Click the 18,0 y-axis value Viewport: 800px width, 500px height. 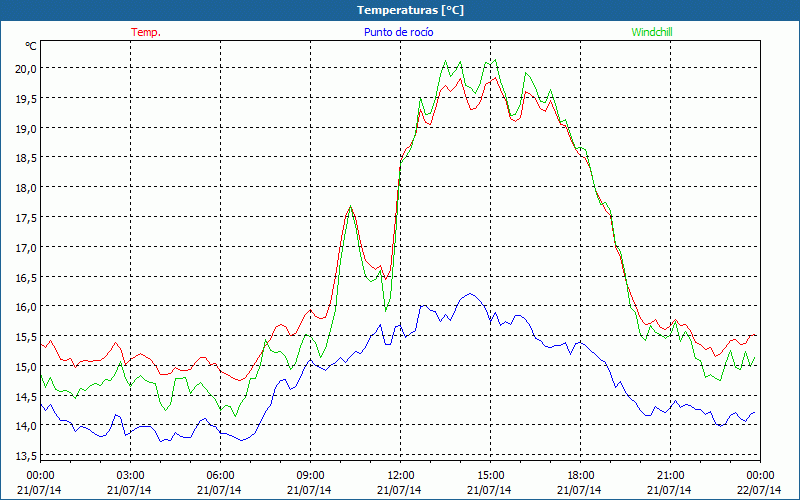27,188
